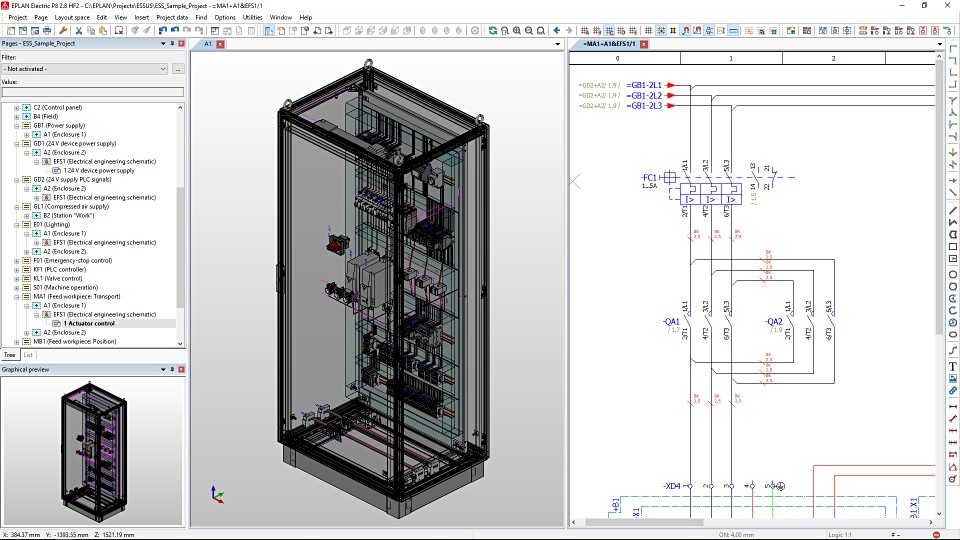Toggle the highlighted design mode button in the toolbar
This screenshot has height=540, width=960.
tap(709, 30)
